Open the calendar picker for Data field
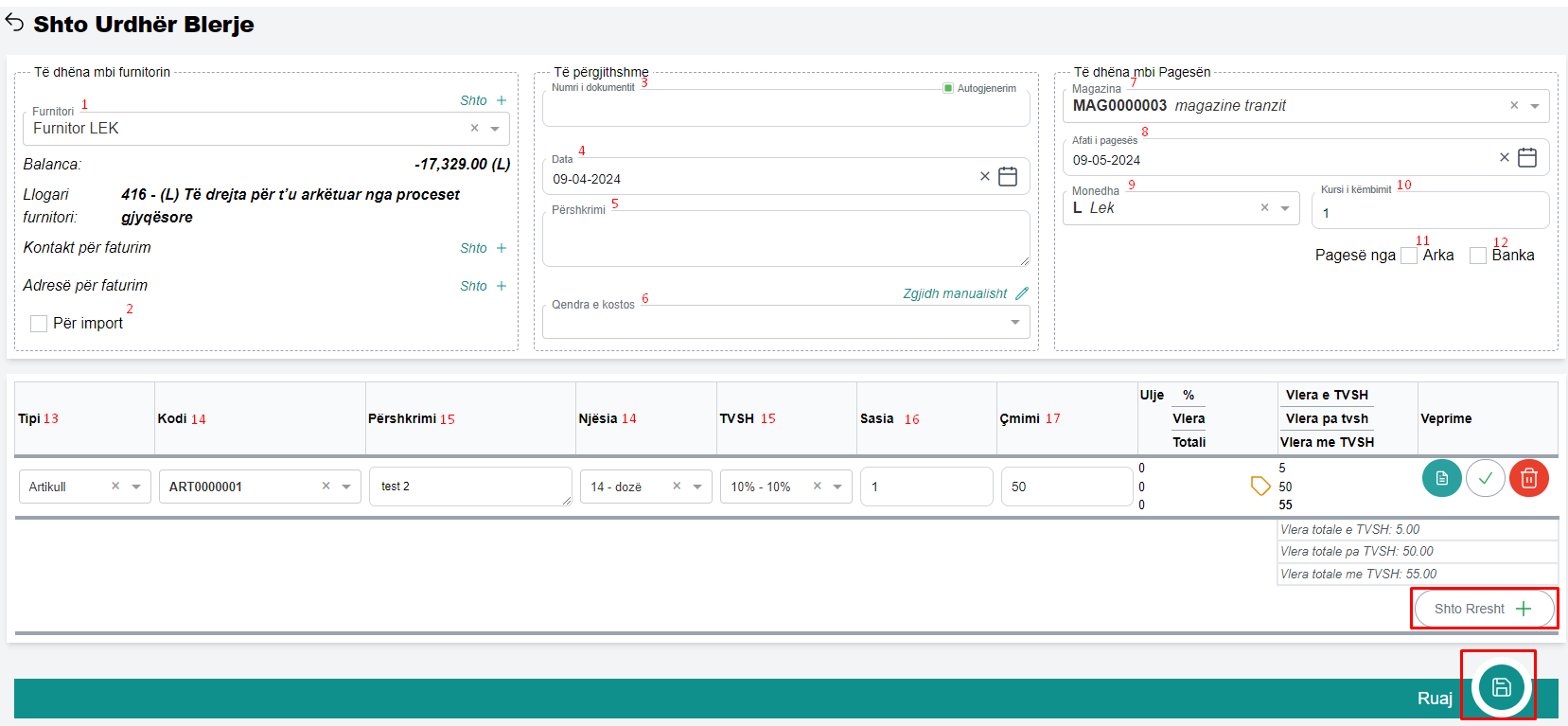Viewport: 1568px width, 726px height. tap(1008, 177)
